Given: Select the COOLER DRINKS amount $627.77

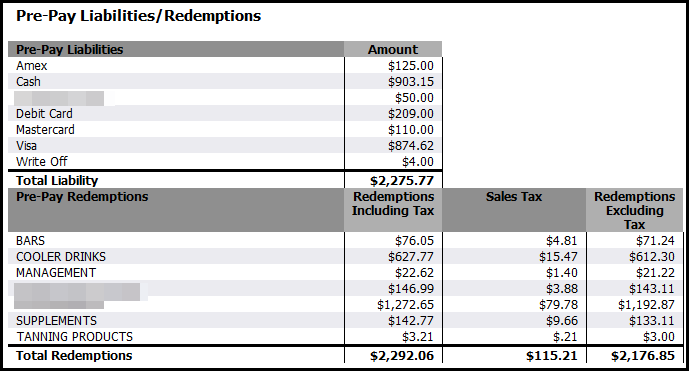Looking at the screenshot, I should (x=410, y=257).
